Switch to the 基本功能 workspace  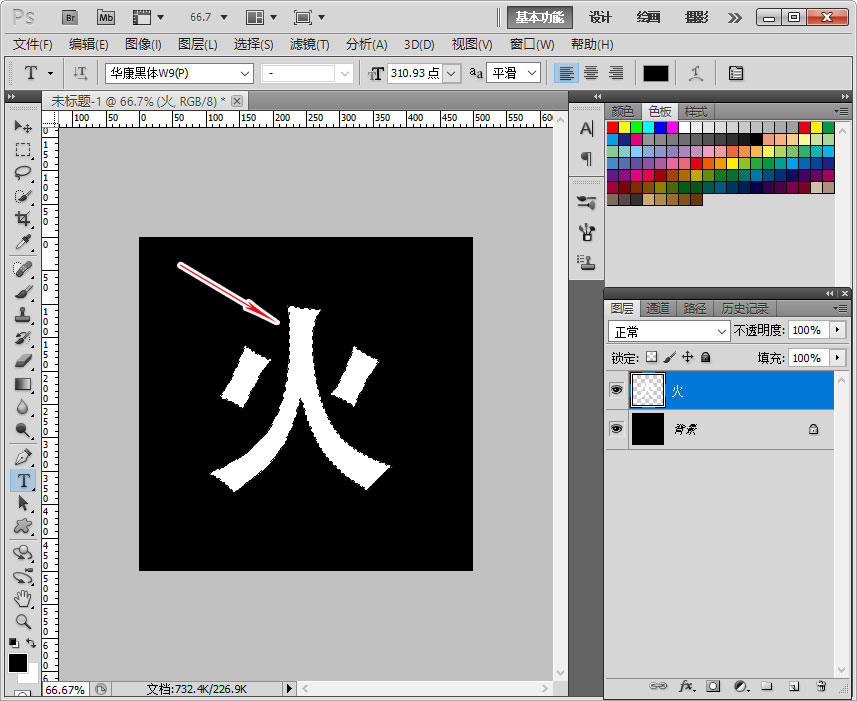point(539,17)
